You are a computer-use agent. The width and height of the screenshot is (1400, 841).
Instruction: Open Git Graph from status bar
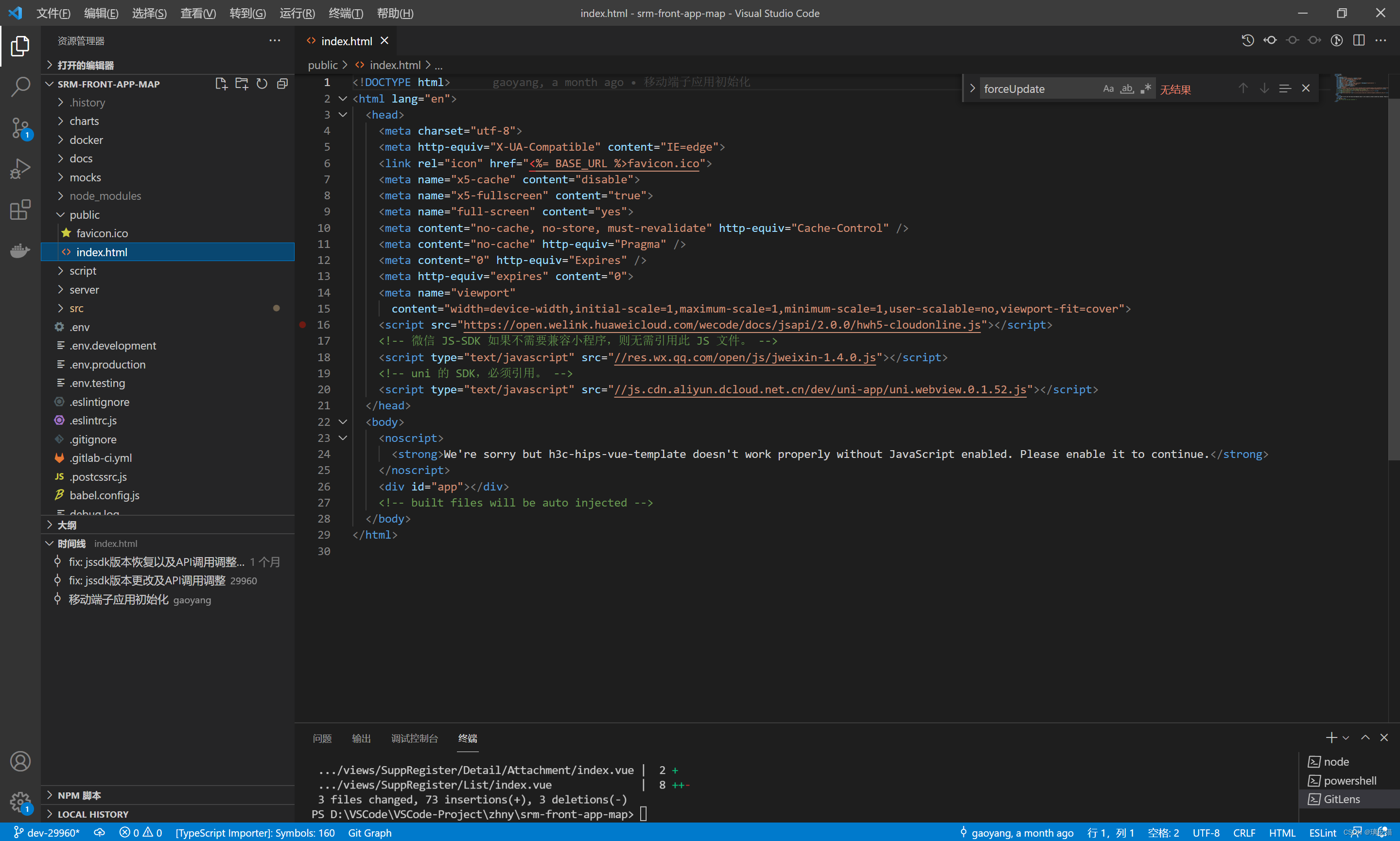369,833
